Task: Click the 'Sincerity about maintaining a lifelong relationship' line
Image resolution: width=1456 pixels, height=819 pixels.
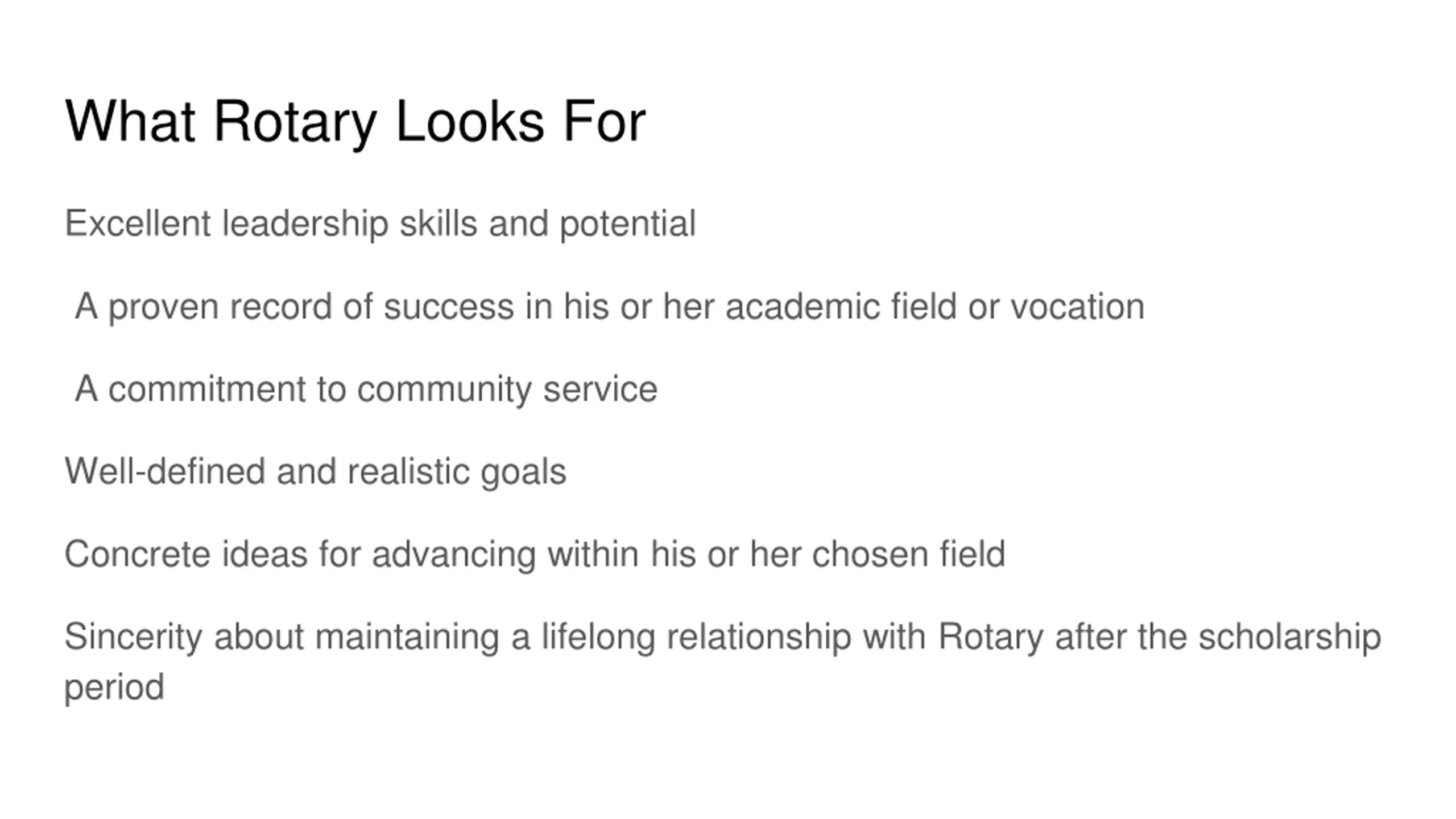Action: [x=722, y=636]
